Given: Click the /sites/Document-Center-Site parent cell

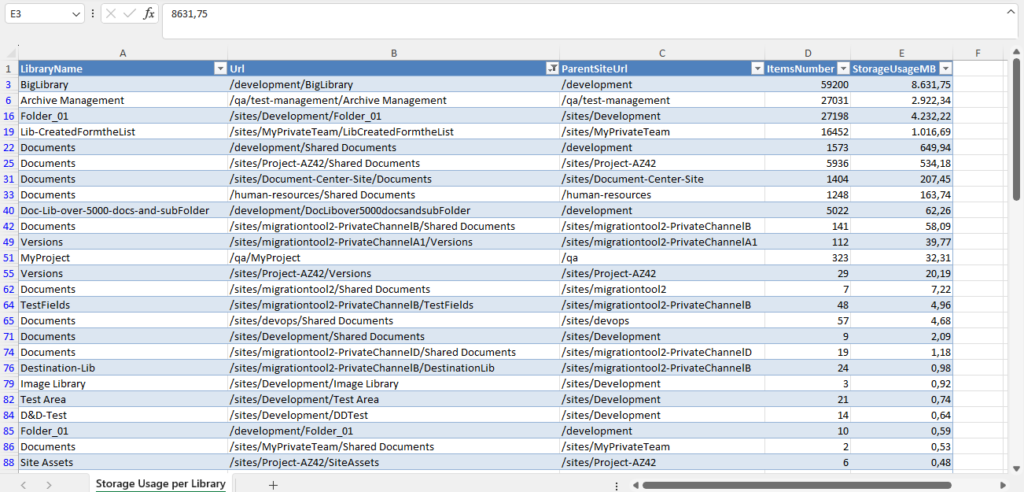Looking at the screenshot, I should [662, 179].
